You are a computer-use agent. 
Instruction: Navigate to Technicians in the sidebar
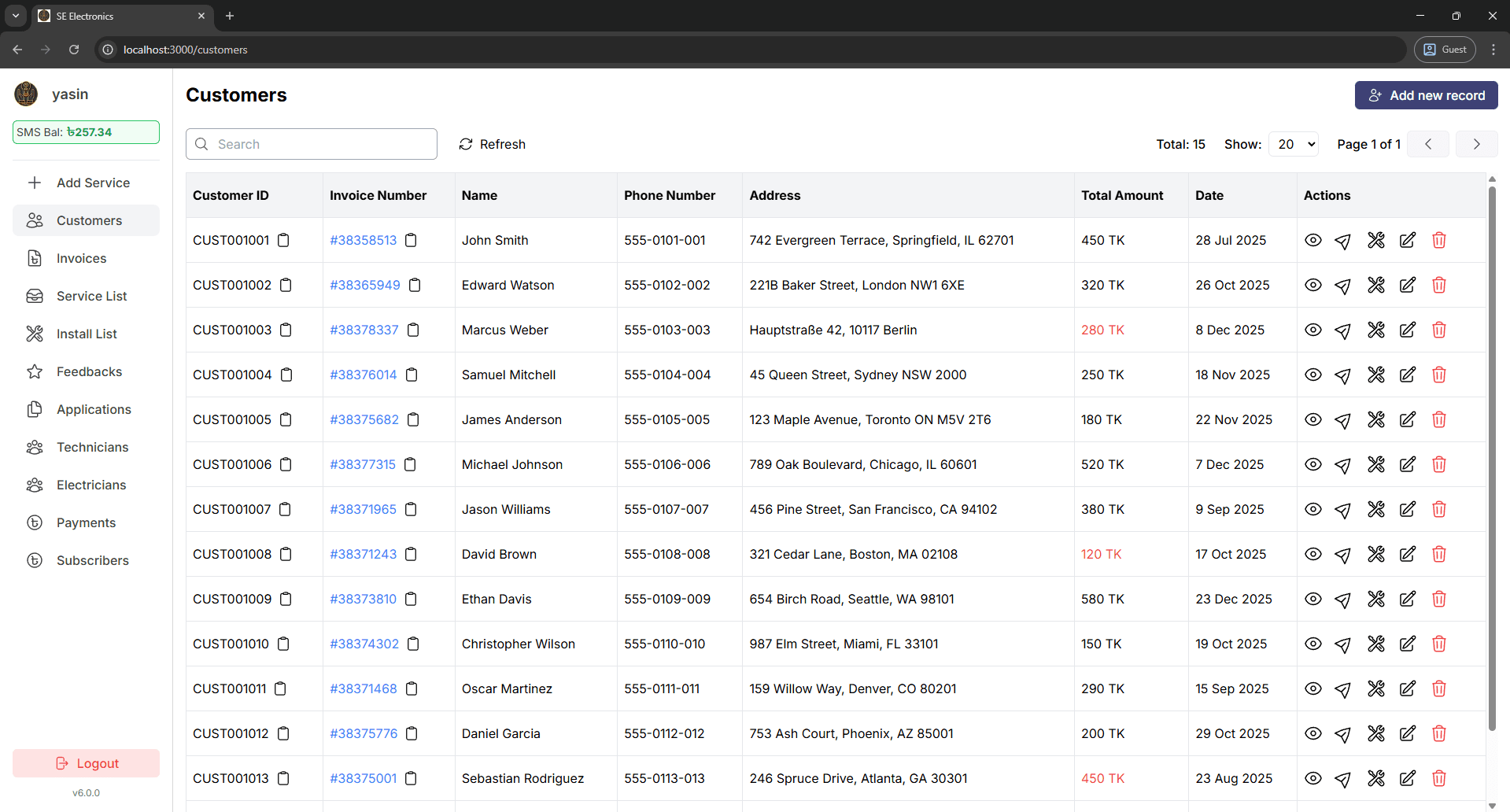click(92, 447)
